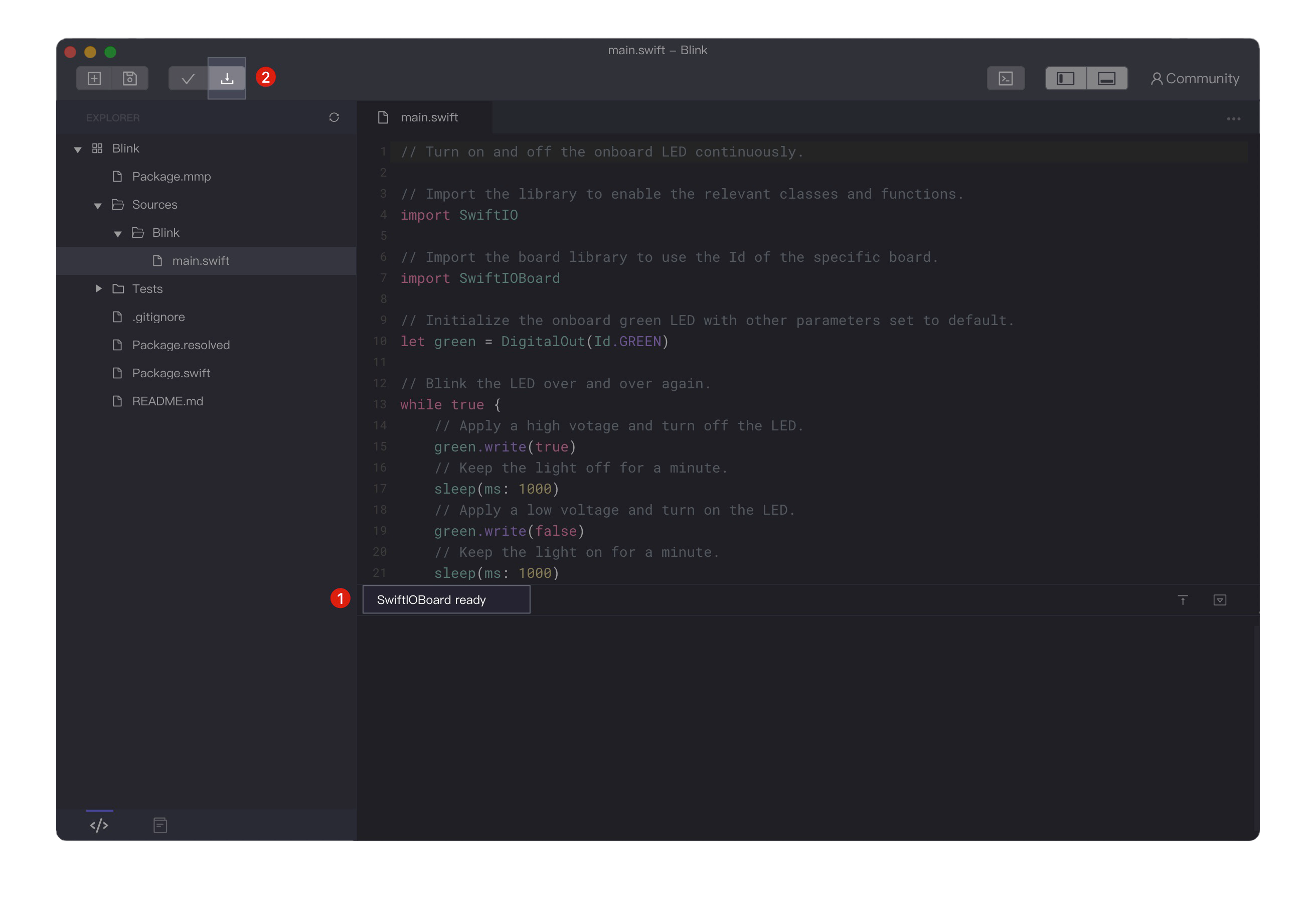Click the main.swift tab file icon
Image resolution: width=1316 pixels, height=915 pixels.
tap(383, 117)
